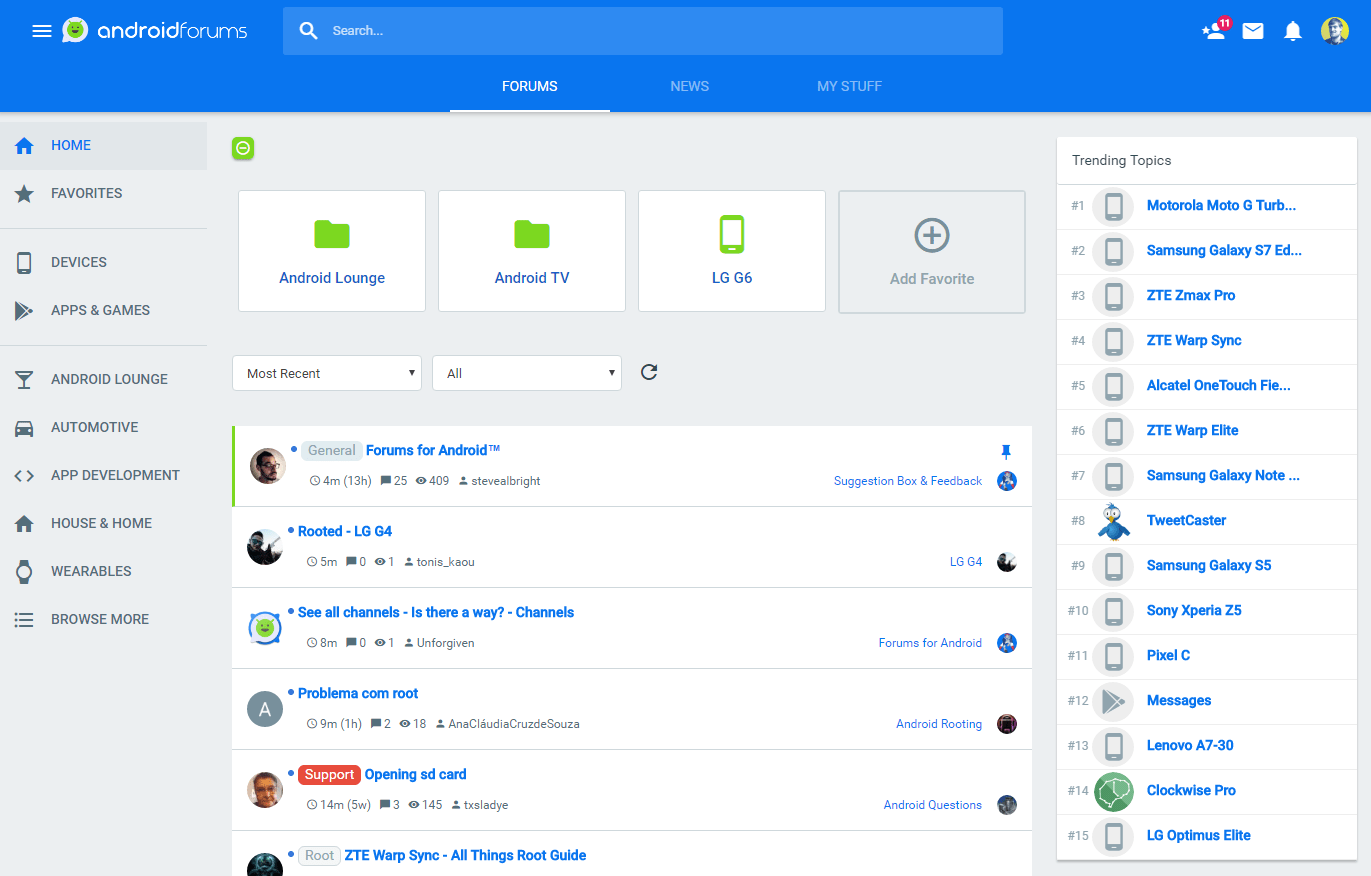This screenshot has width=1371, height=876.
Task: Click the Clockwise Pro green icon
Action: point(1113,791)
